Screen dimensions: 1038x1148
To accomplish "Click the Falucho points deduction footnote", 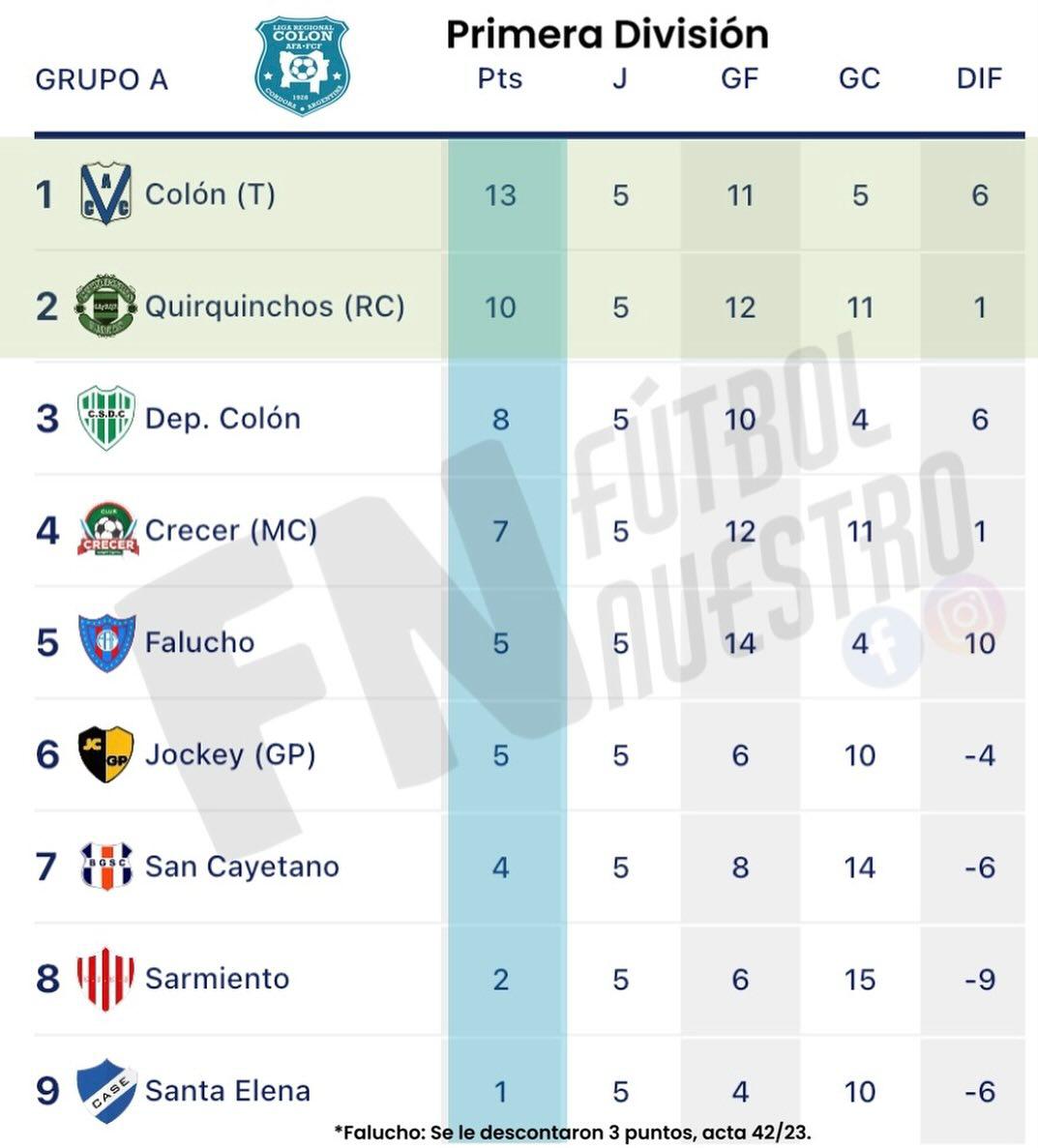I will click(573, 1132).
